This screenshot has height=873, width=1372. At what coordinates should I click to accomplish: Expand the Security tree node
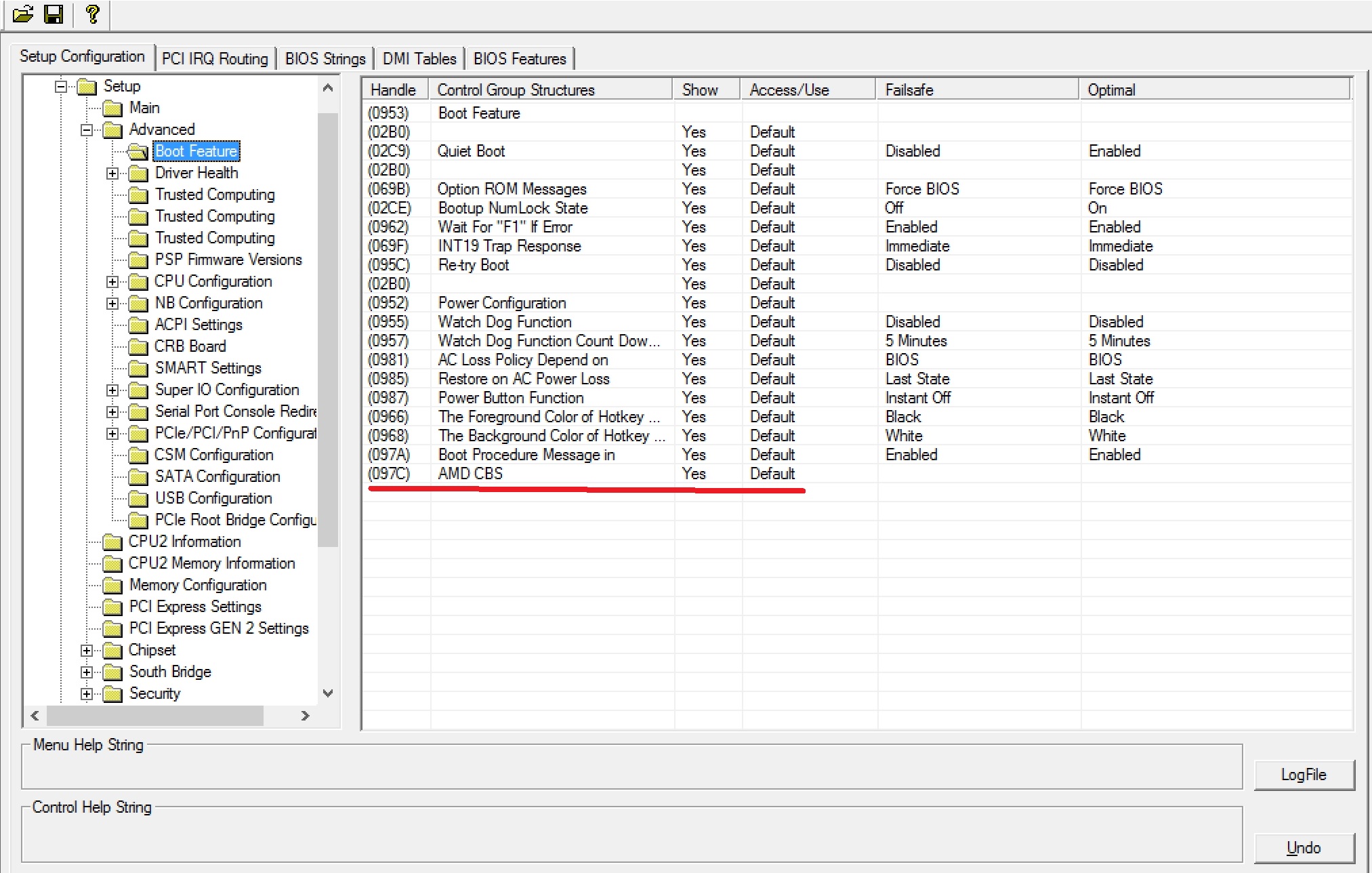click(87, 694)
